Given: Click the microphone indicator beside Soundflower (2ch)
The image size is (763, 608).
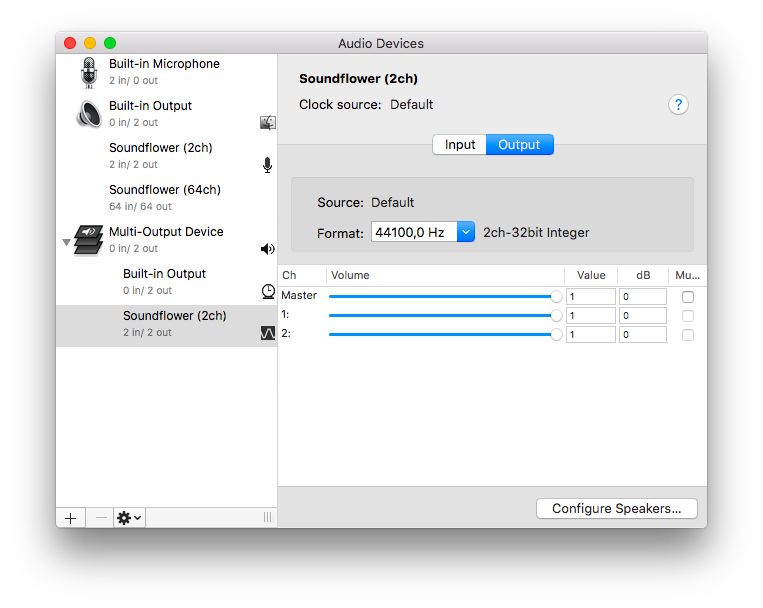Looking at the screenshot, I should [267, 165].
